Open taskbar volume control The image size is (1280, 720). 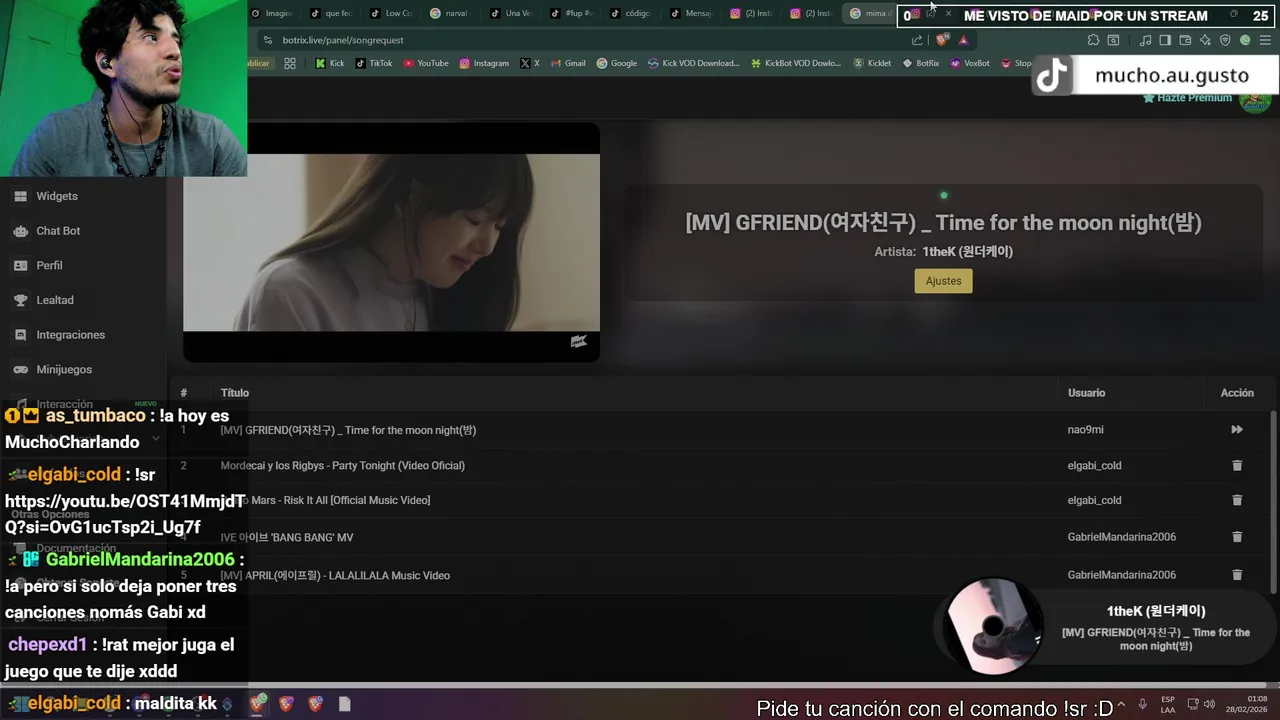(x=1208, y=704)
